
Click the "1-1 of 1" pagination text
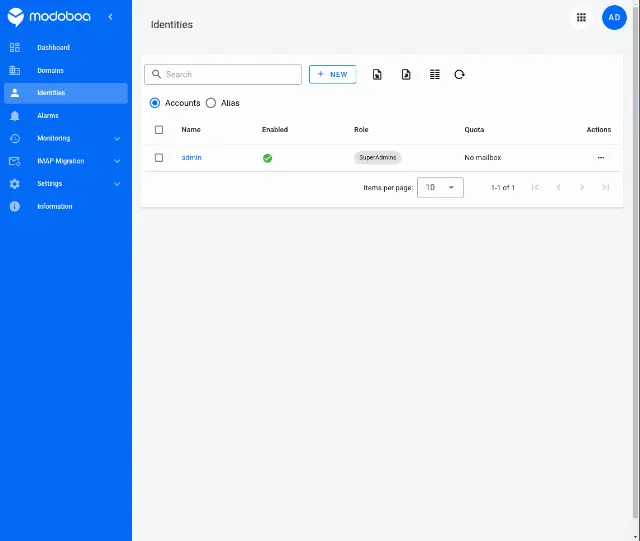pyautogui.click(x=502, y=187)
